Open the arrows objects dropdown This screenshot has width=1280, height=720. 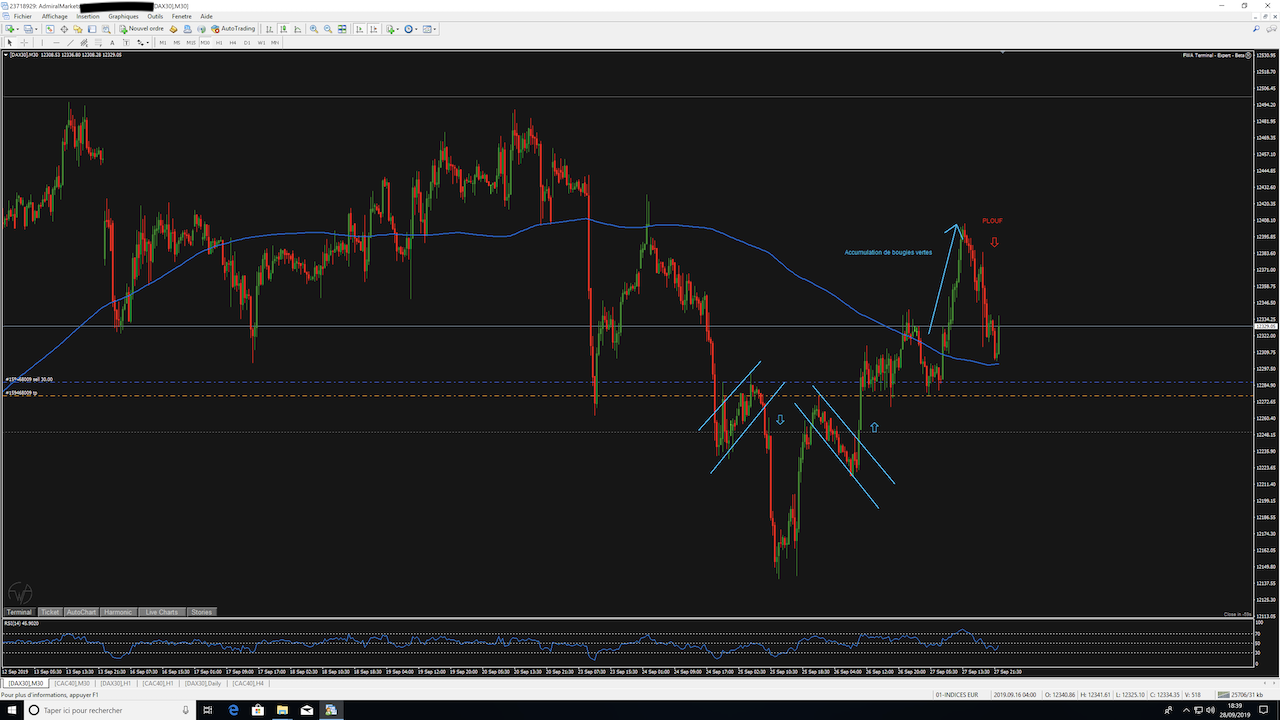(x=143, y=43)
